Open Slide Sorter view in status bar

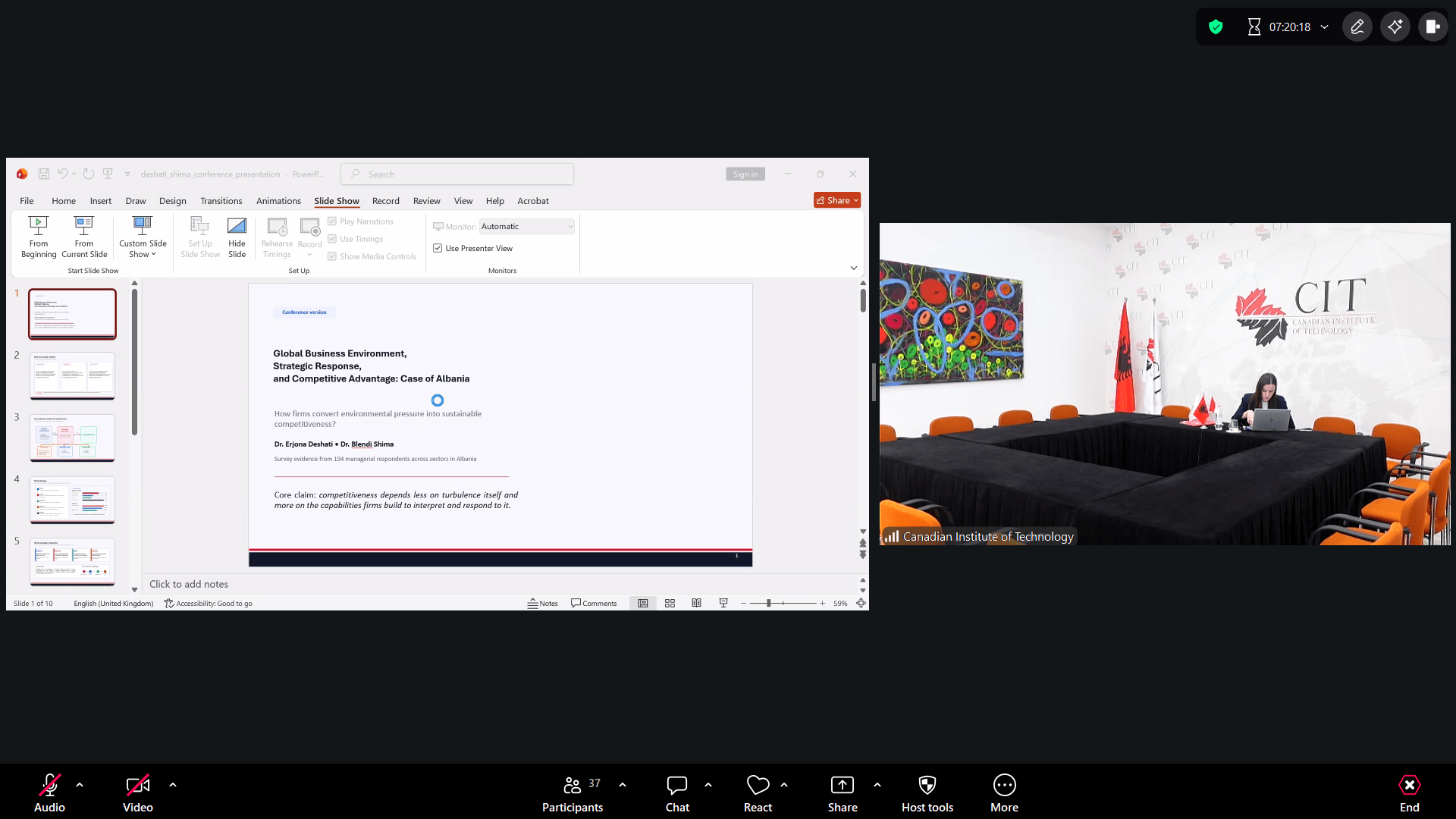point(670,604)
